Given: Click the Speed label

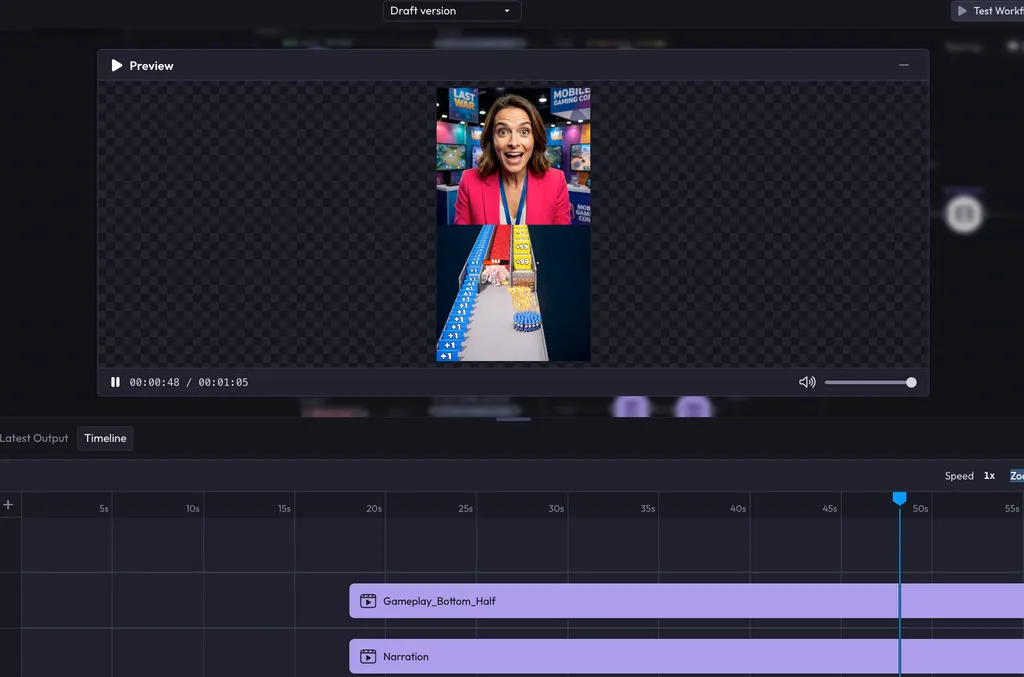Looking at the screenshot, I should click(x=959, y=476).
